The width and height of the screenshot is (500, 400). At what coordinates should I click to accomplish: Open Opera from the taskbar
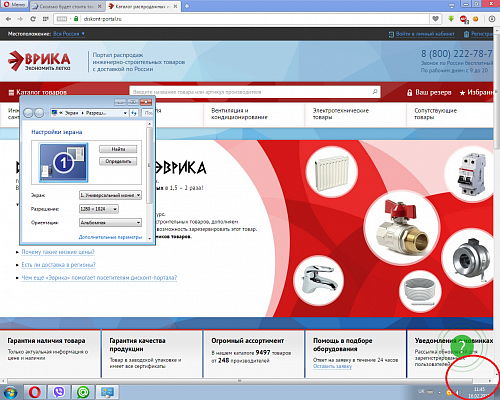tap(34, 392)
